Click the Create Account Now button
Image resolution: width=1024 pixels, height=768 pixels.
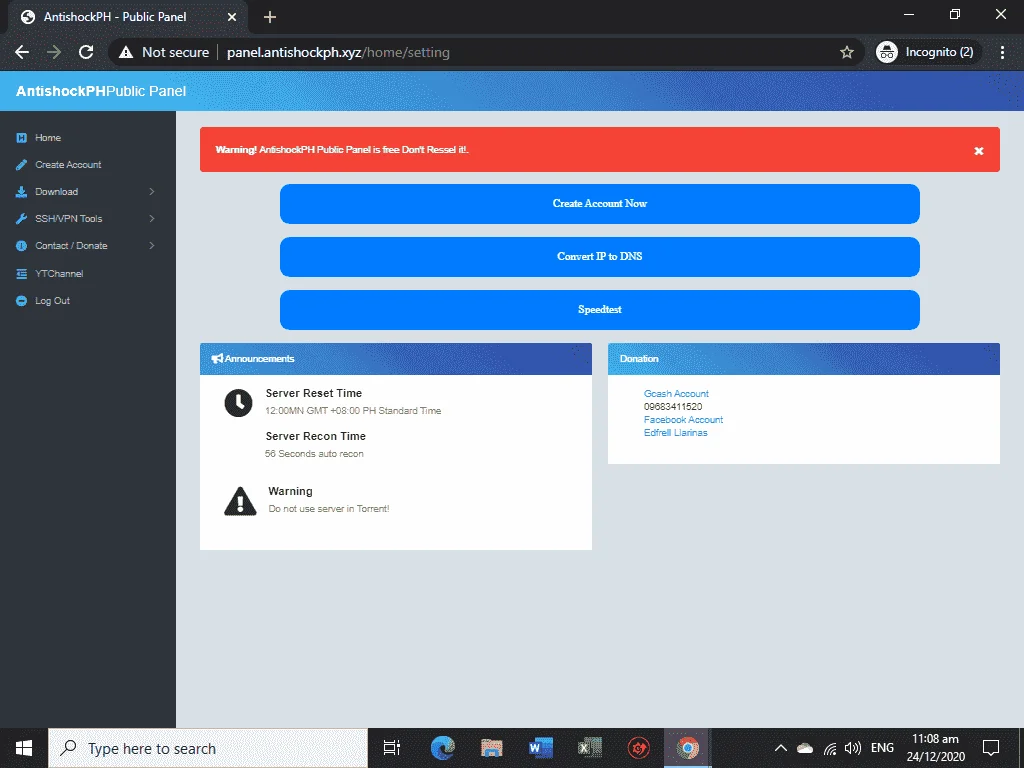pyautogui.click(x=600, y=204)
